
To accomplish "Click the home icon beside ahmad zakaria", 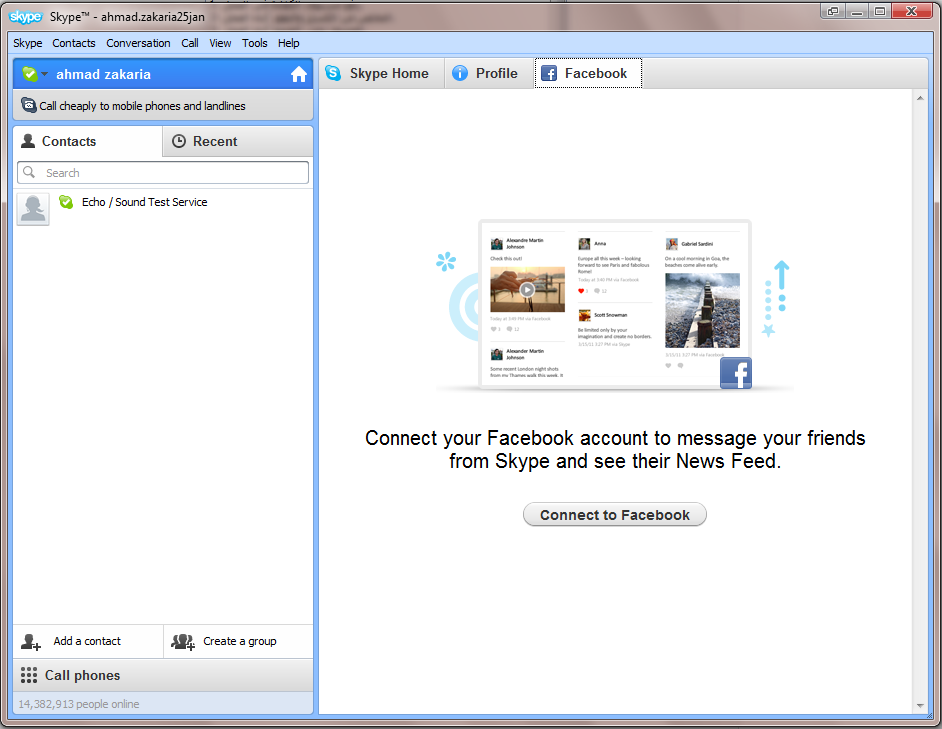I will click(x=299, y=75).
